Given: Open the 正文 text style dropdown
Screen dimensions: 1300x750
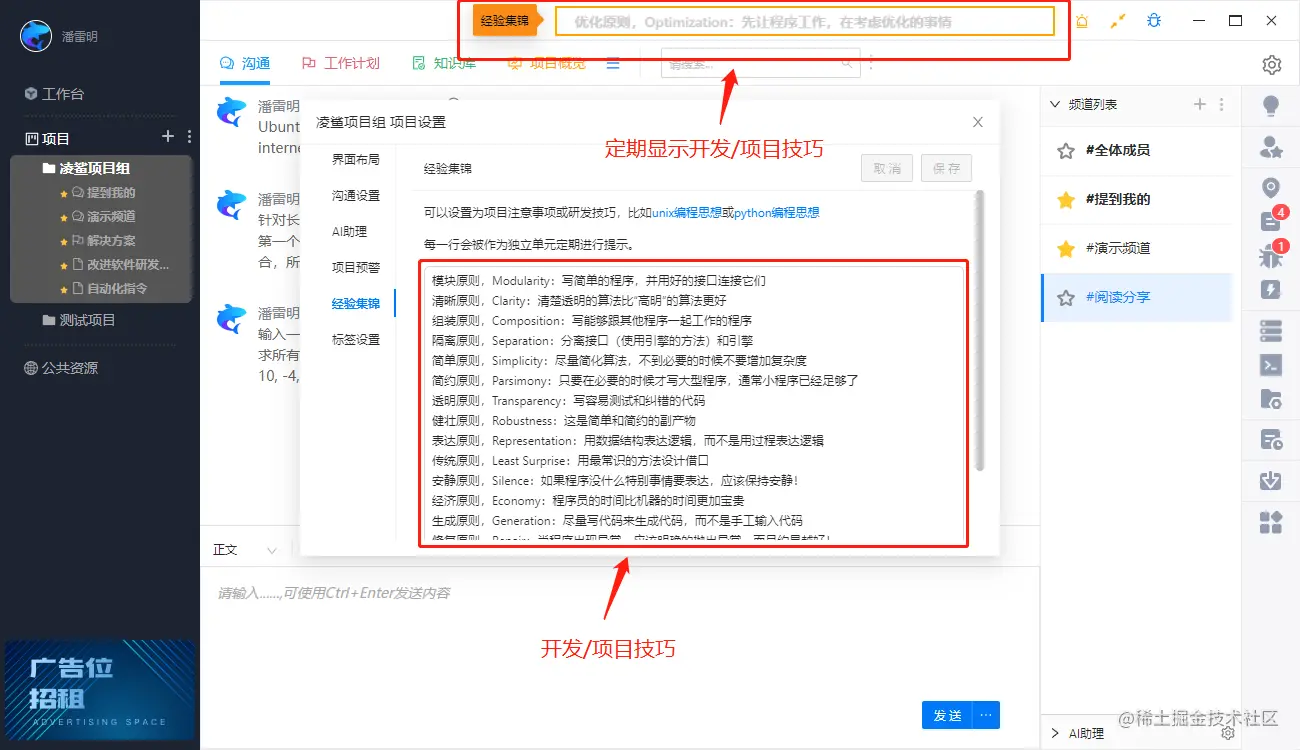Looking at the screenshot, I should point(245,550).
